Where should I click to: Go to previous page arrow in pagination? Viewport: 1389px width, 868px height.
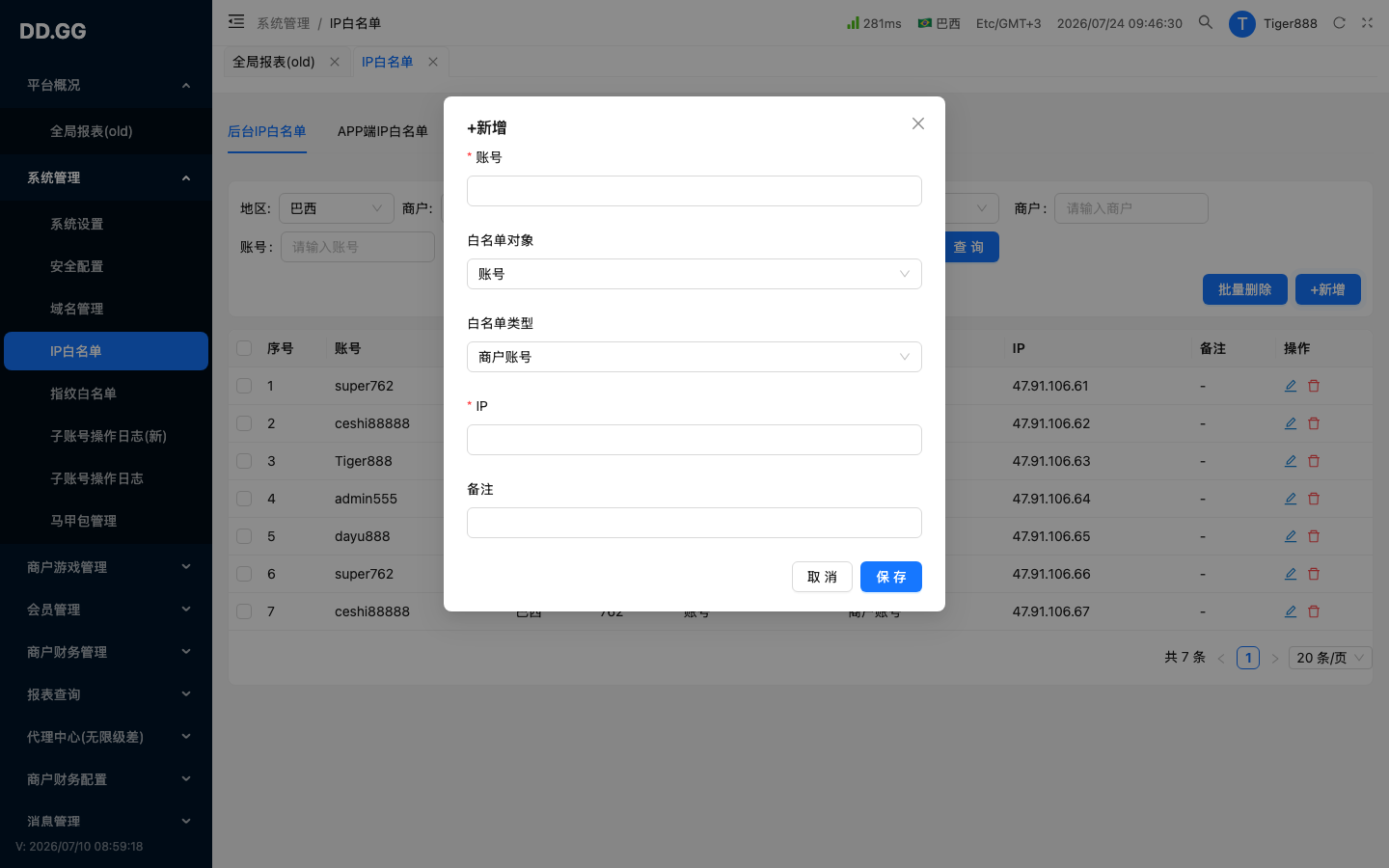(1221, 658)
